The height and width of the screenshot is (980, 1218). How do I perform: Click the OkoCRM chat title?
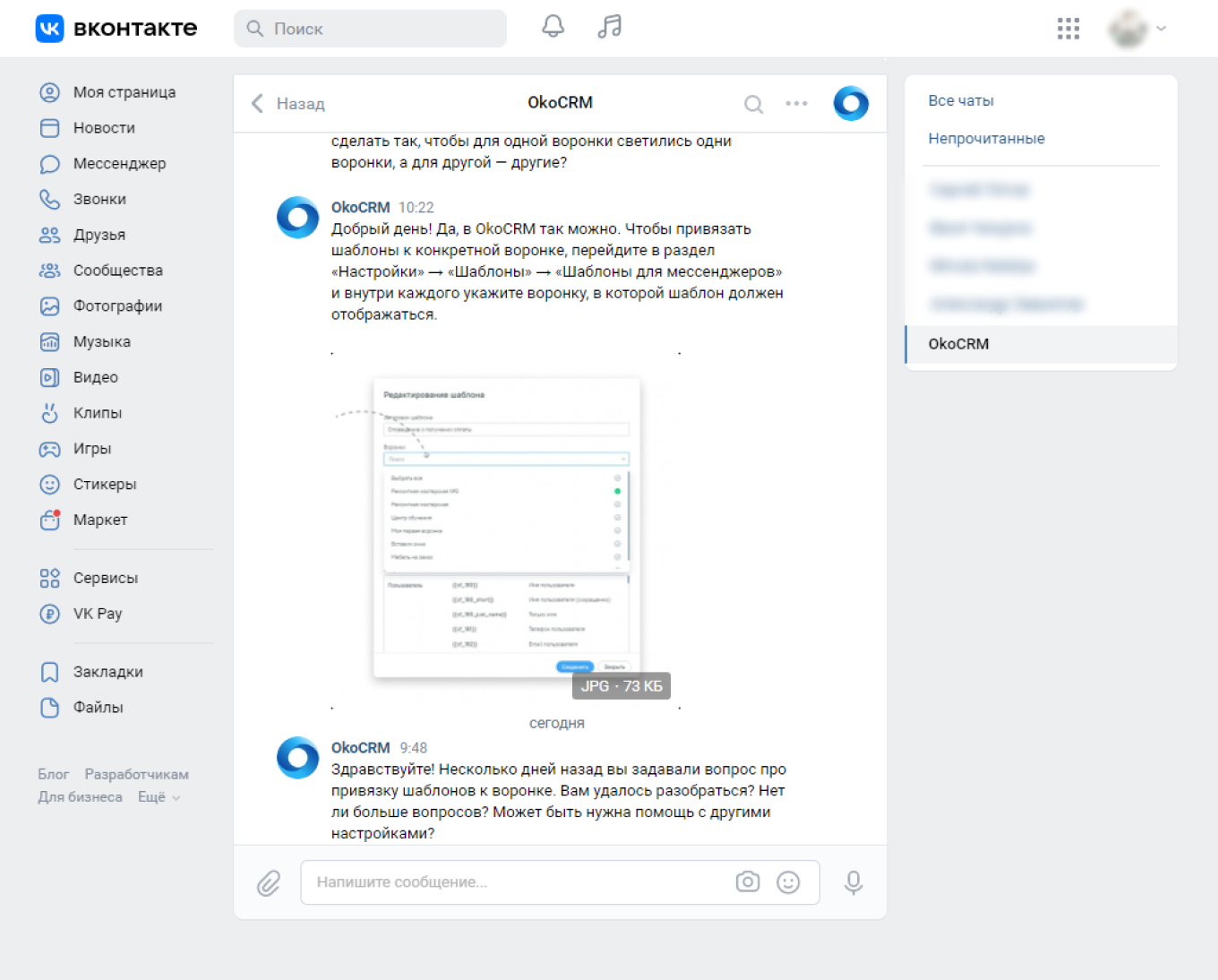[560, 103]
